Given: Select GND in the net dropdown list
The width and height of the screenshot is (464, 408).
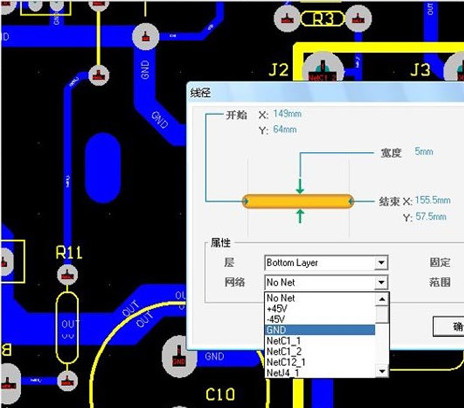Looking at the screenshot, I should pyautogui.click(x=320, y=330).
